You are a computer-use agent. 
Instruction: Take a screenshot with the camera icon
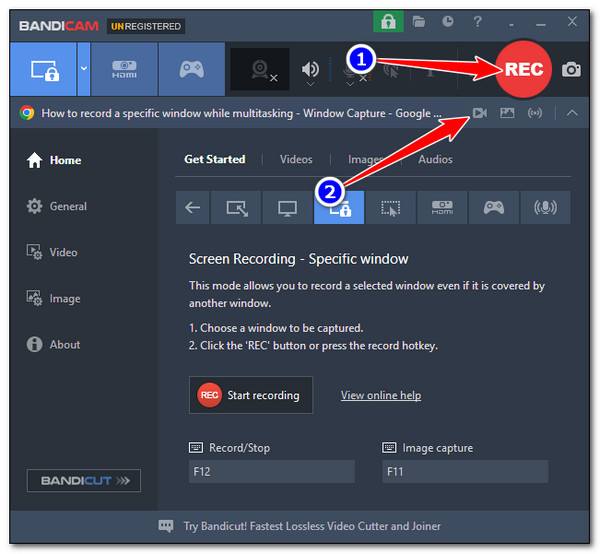[571, 70]
